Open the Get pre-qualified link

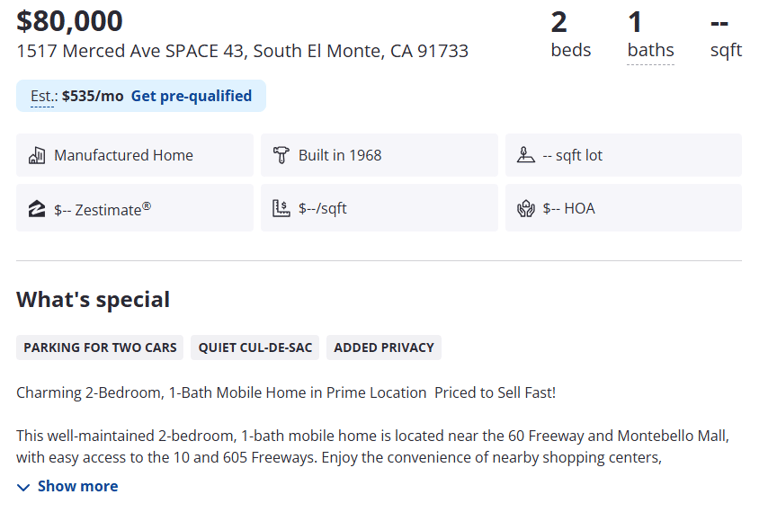pos(192,96)
